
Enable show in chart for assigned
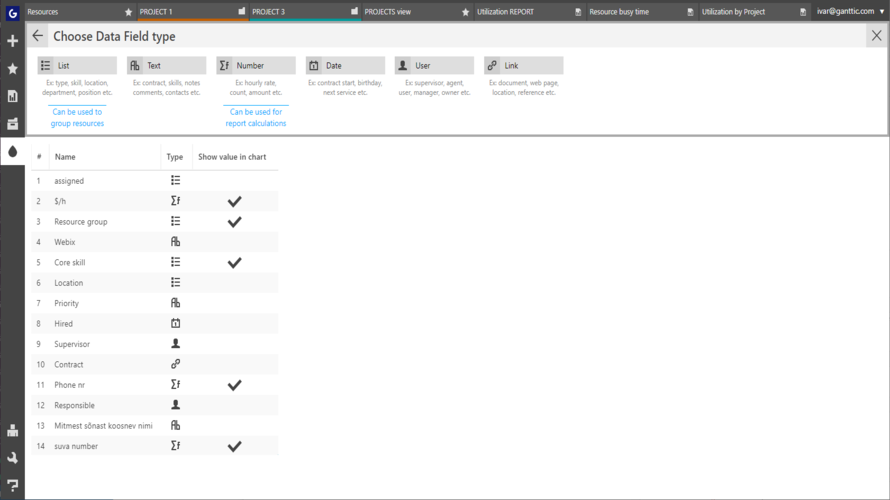(234, 180)
